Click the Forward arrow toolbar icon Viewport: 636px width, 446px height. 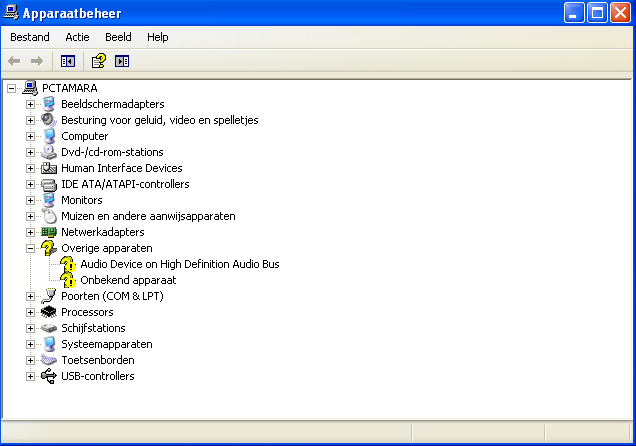[37, 61]
